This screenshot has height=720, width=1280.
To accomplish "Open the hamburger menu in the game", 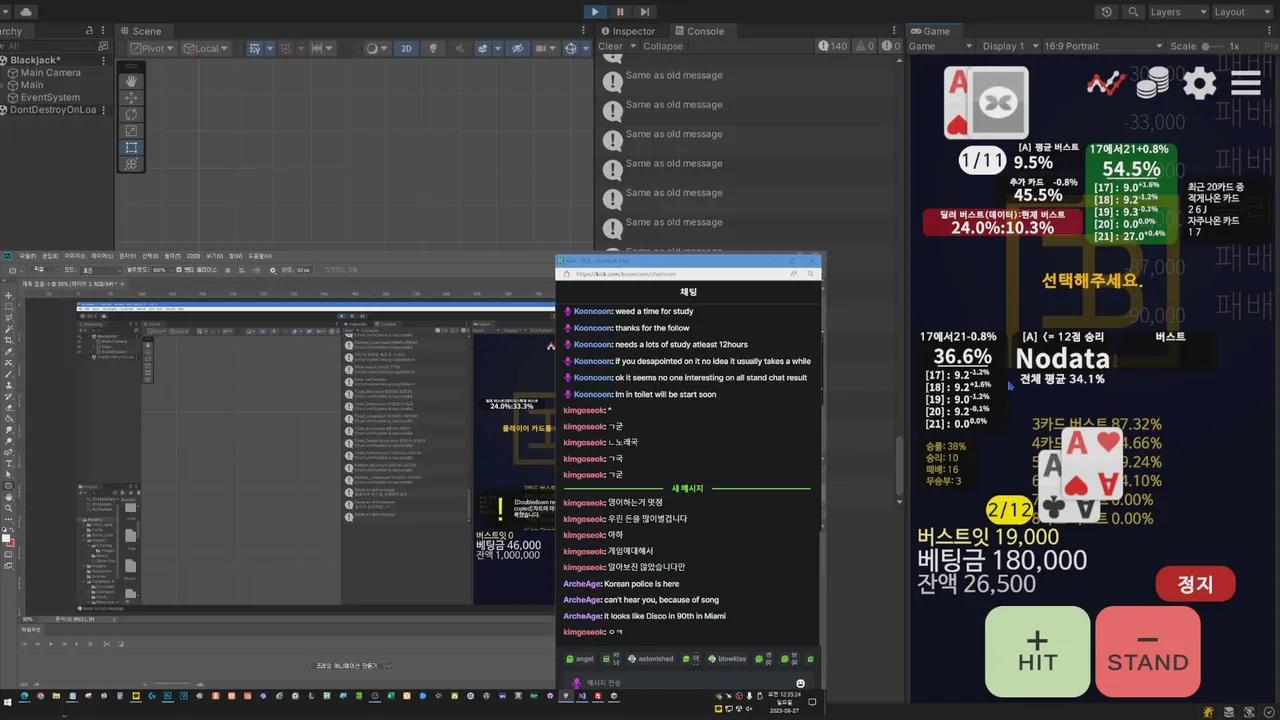I will pos(1246,83).
